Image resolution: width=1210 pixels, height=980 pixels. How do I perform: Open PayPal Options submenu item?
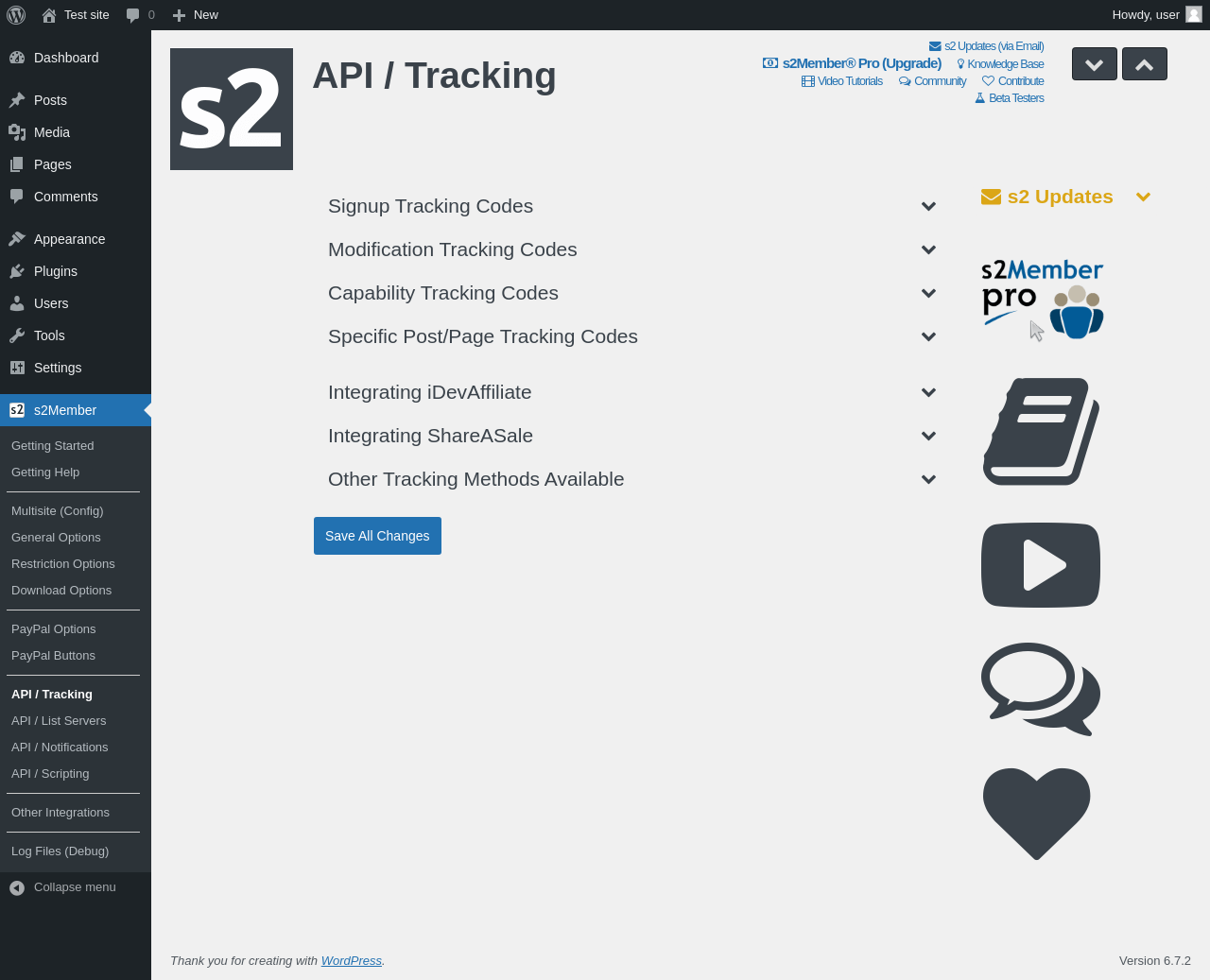tap(76, 629)
